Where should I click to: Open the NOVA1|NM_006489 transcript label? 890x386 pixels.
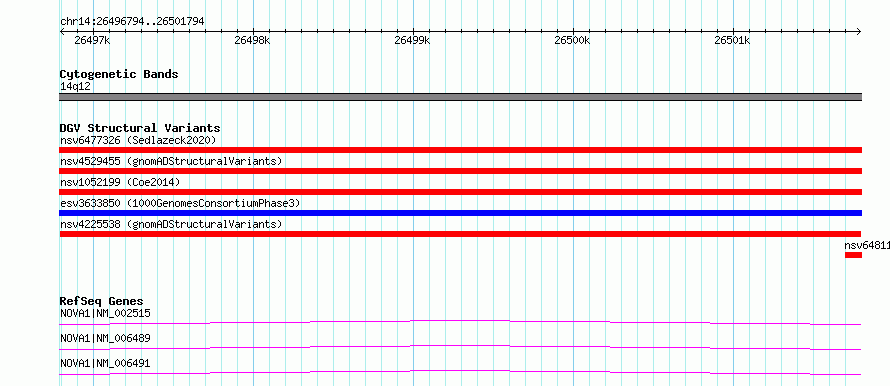pos(105,338)
